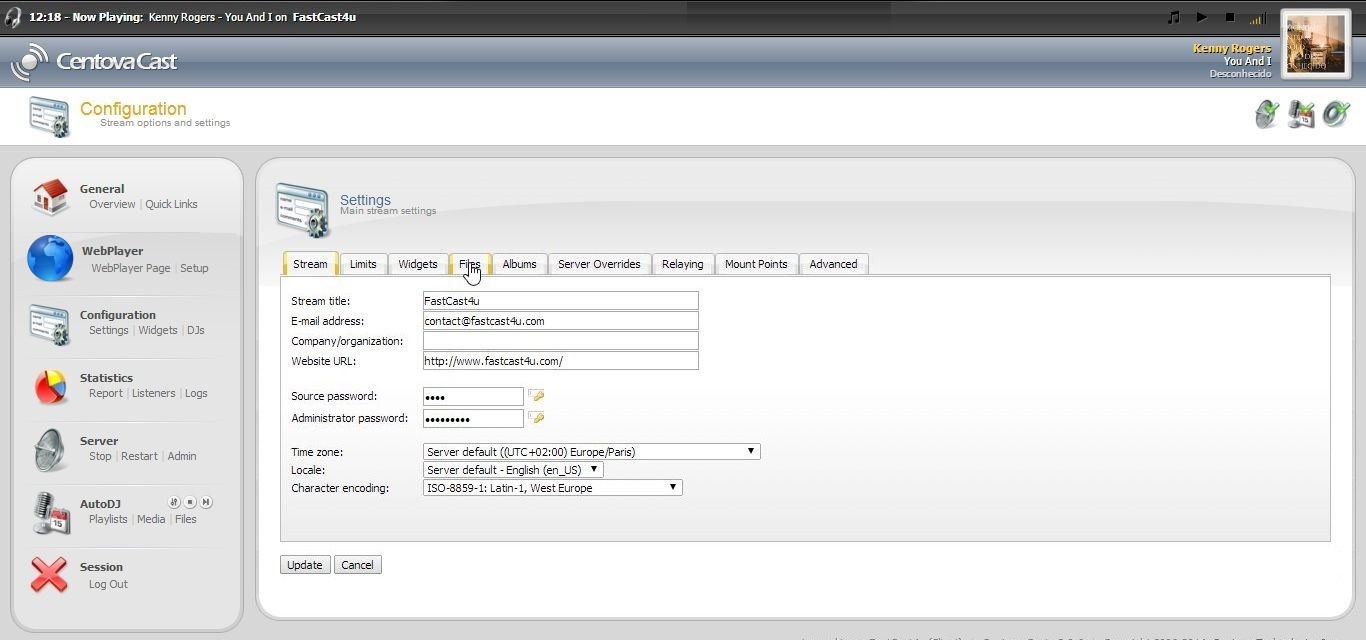This screenshot has width=1366, height=640.
Task: Click the AutoDJ microphone icon
Action: coord(50,513)
